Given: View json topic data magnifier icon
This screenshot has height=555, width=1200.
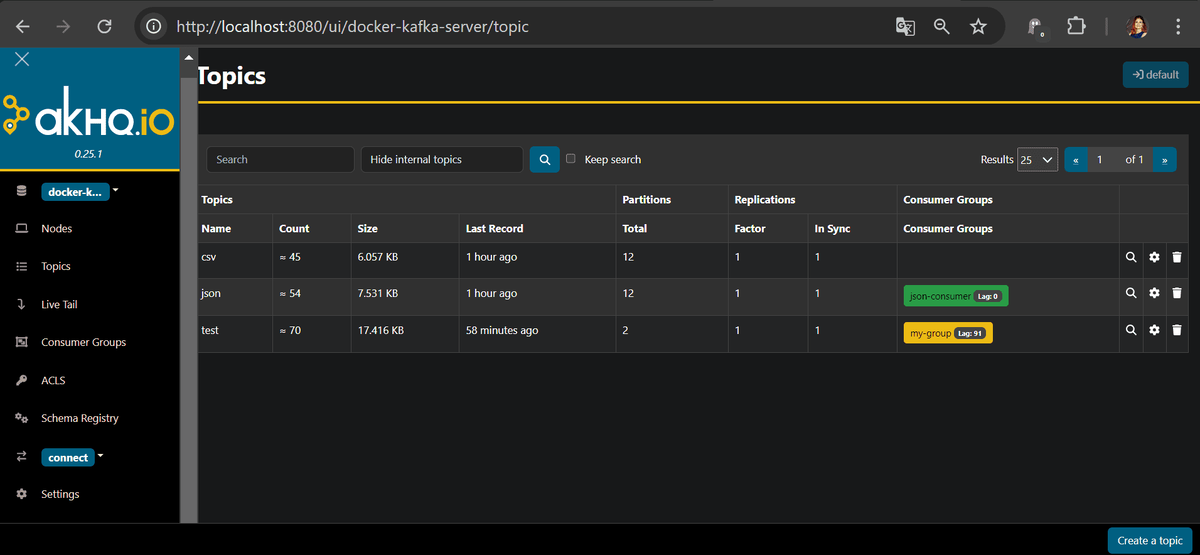Looking at the screenshot, I should point(1131,294).
